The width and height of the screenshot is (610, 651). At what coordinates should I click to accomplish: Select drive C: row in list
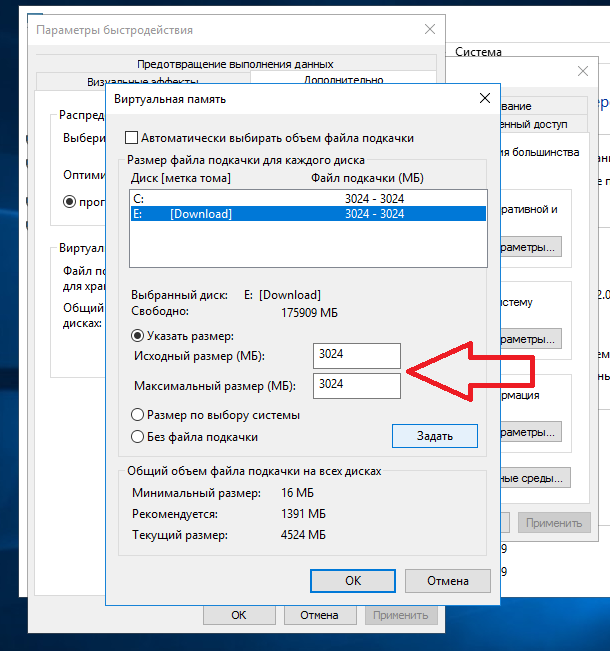(308, 198)
